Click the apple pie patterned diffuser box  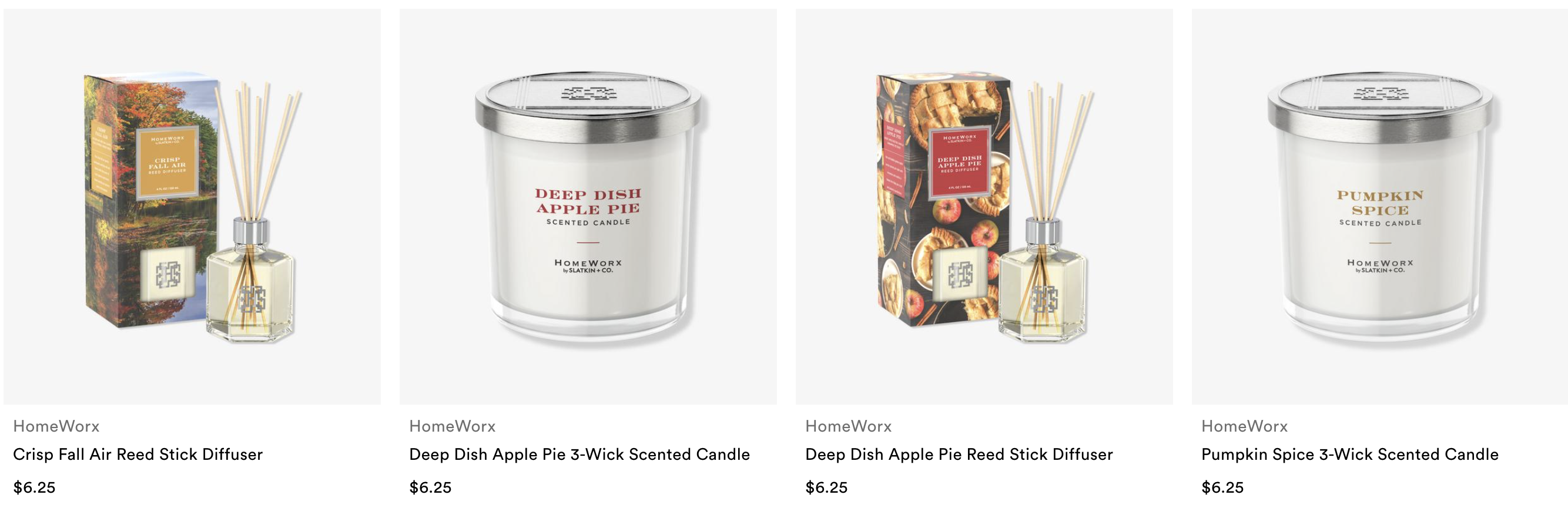click(943, 201)
